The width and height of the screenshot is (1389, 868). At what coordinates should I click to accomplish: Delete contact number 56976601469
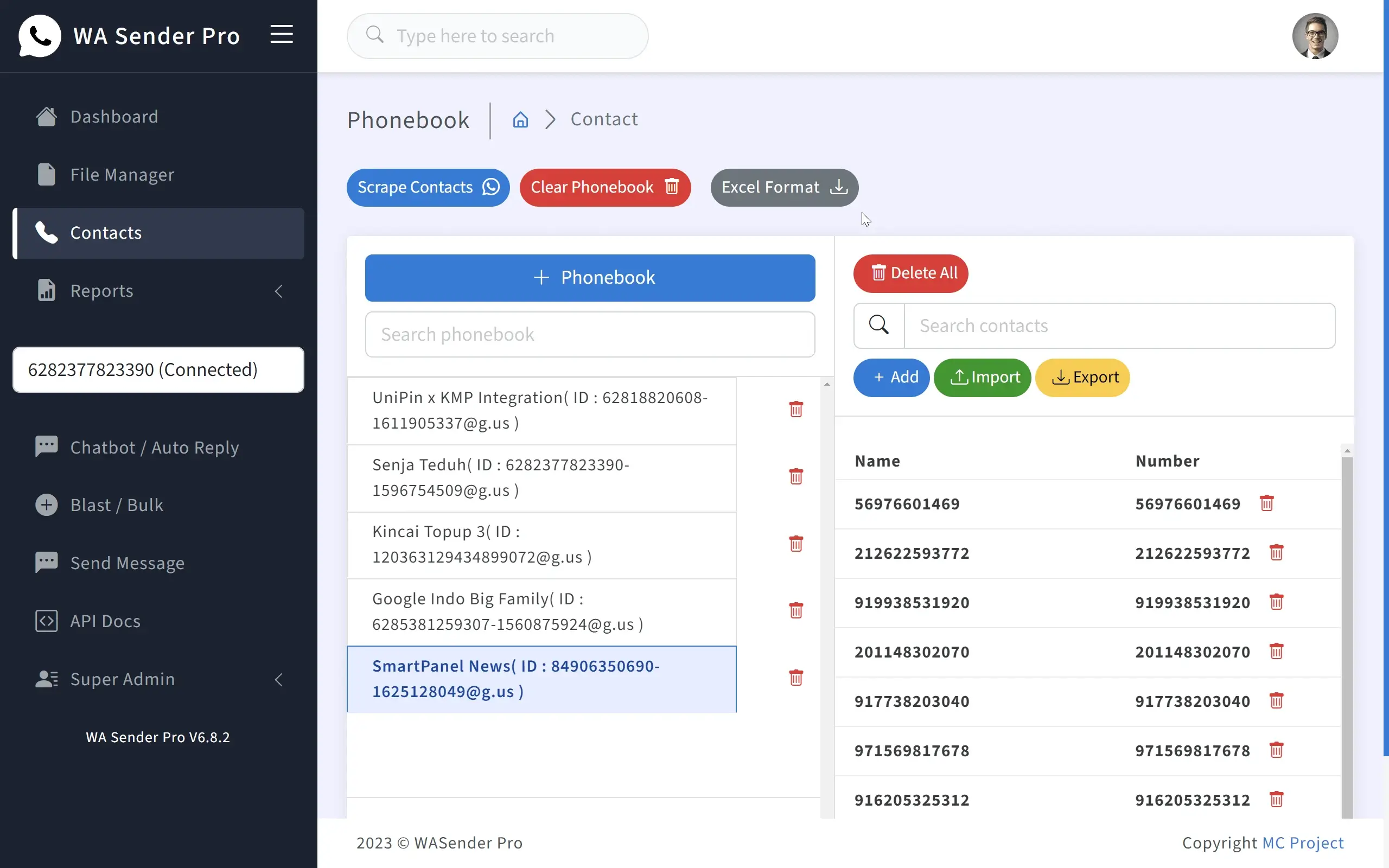(1267, 503)
